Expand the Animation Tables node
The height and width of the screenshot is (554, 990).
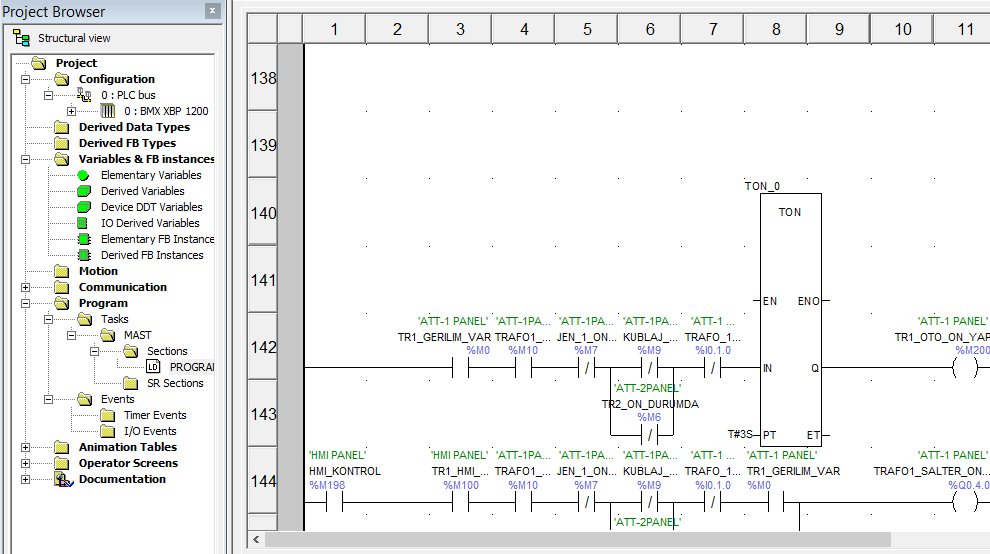25,447
